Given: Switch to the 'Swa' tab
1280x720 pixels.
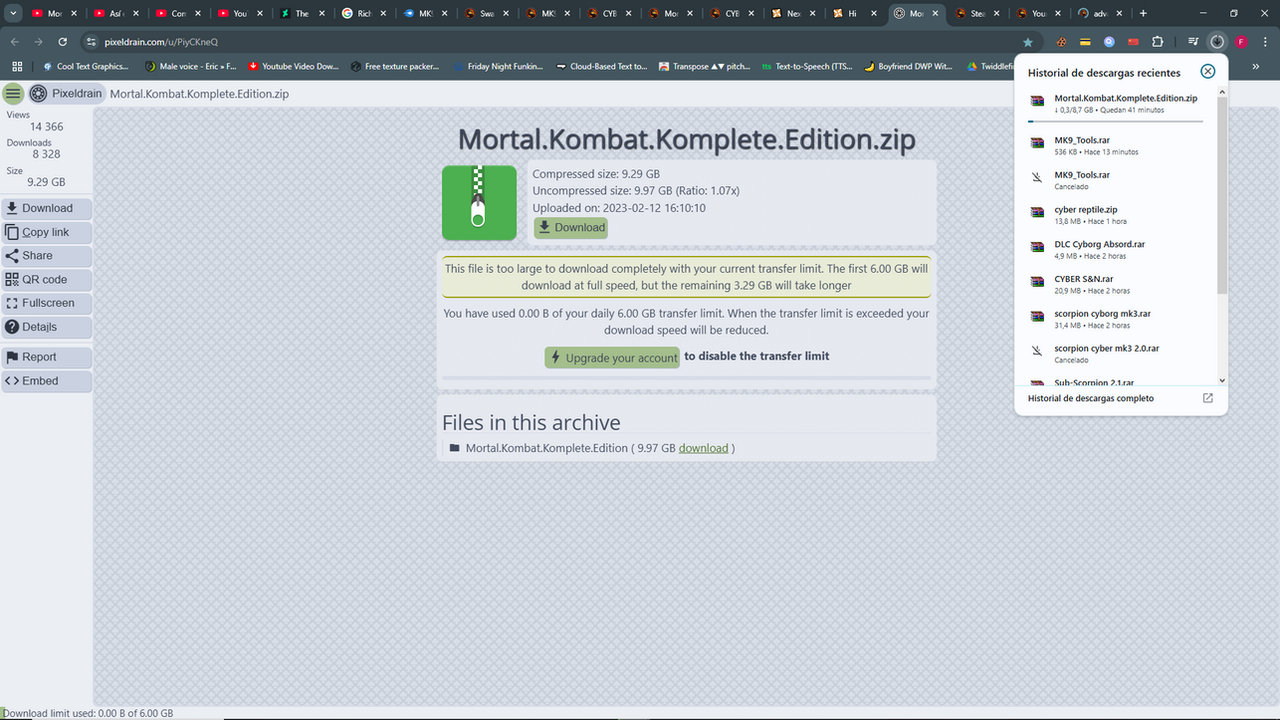Looking at the screenshot, I should [x=488, y=14].
